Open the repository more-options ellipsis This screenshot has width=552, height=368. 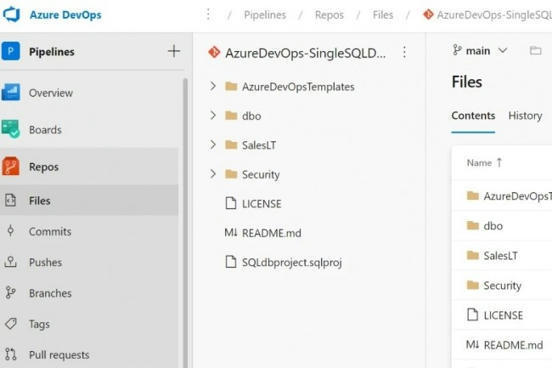click(x=404, y=52)
